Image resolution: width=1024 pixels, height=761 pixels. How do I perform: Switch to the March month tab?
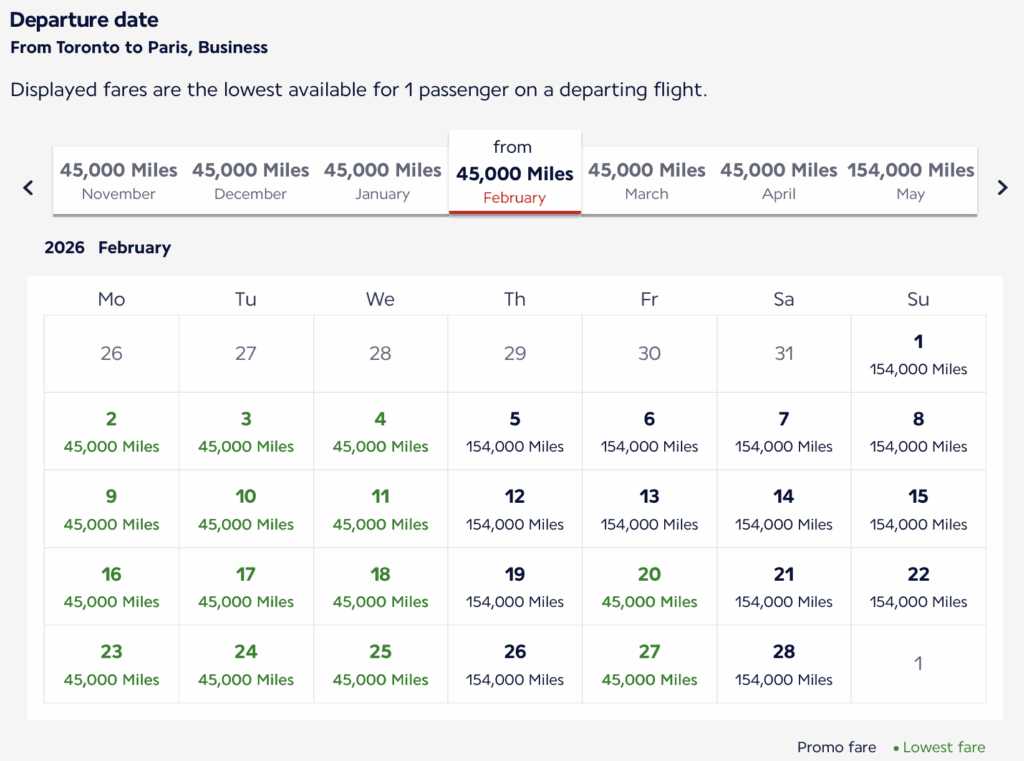point(647,181)
